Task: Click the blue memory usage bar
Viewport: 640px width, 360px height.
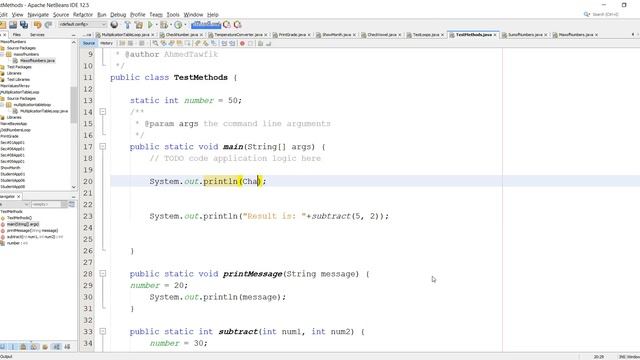Action: 206,25
